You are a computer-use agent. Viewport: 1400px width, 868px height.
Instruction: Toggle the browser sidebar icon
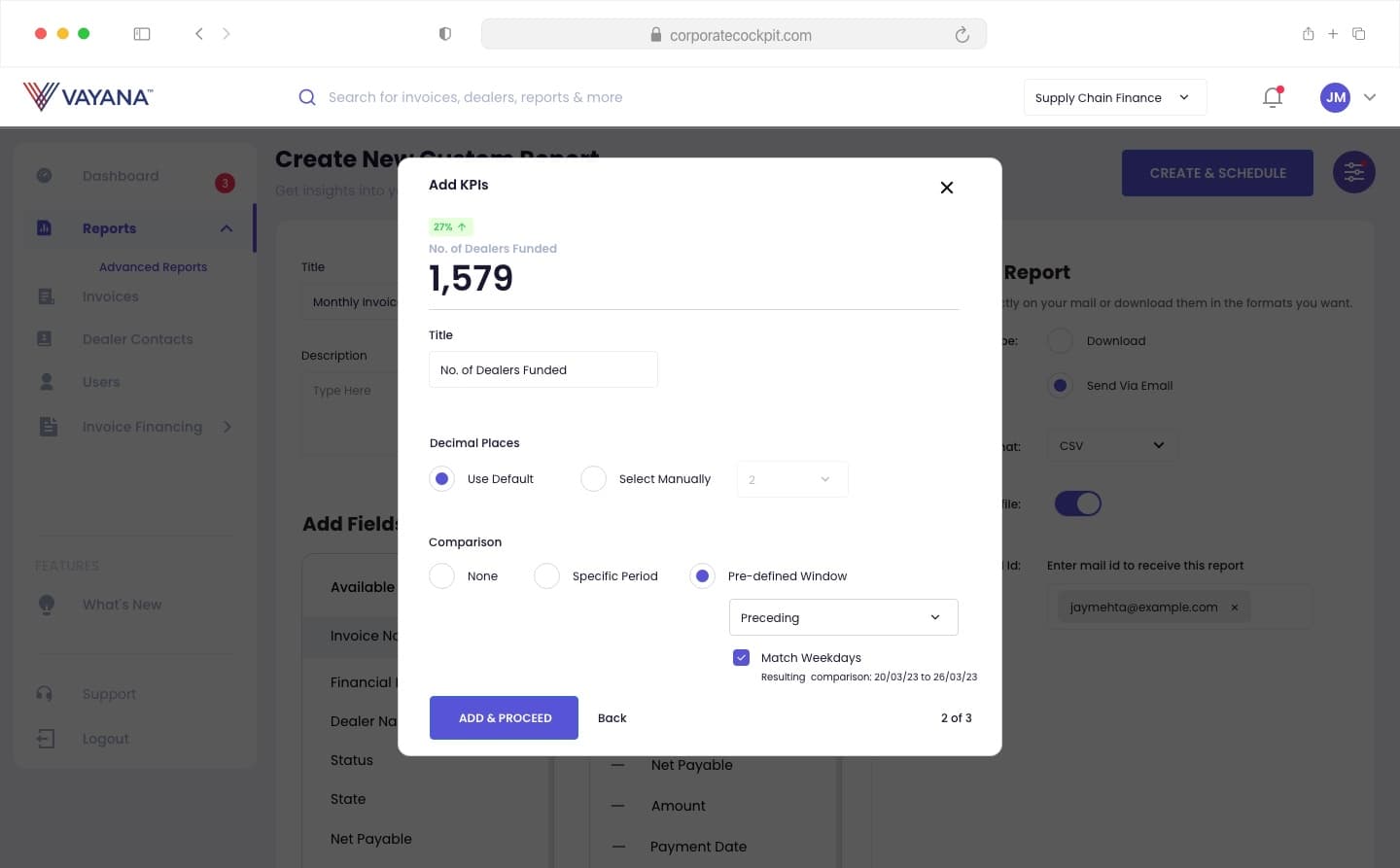click(142, 34)
